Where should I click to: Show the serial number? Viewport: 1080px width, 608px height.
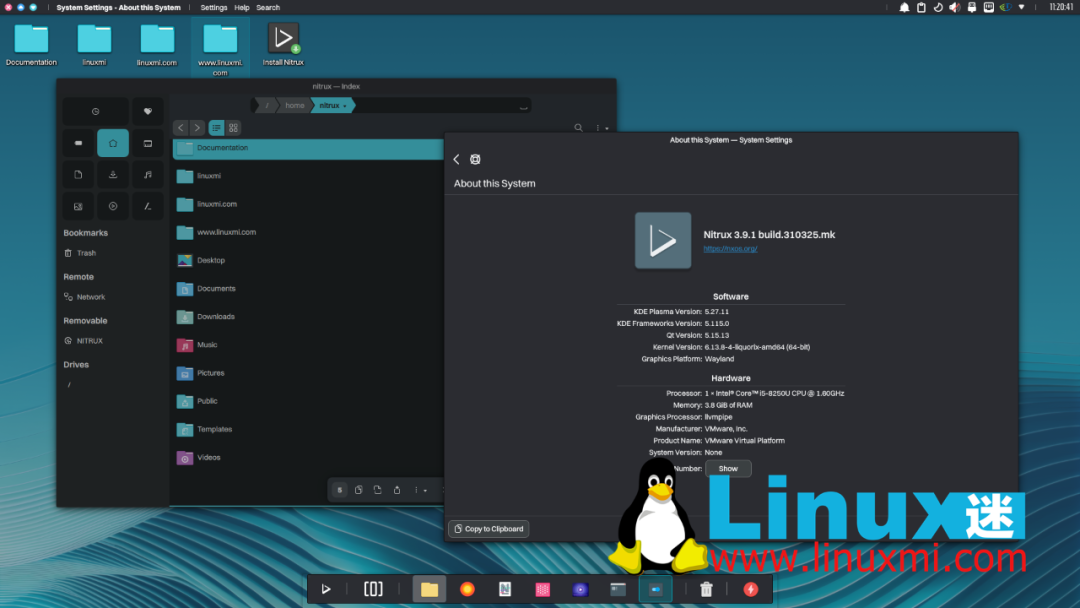click(x=728, y=469)
